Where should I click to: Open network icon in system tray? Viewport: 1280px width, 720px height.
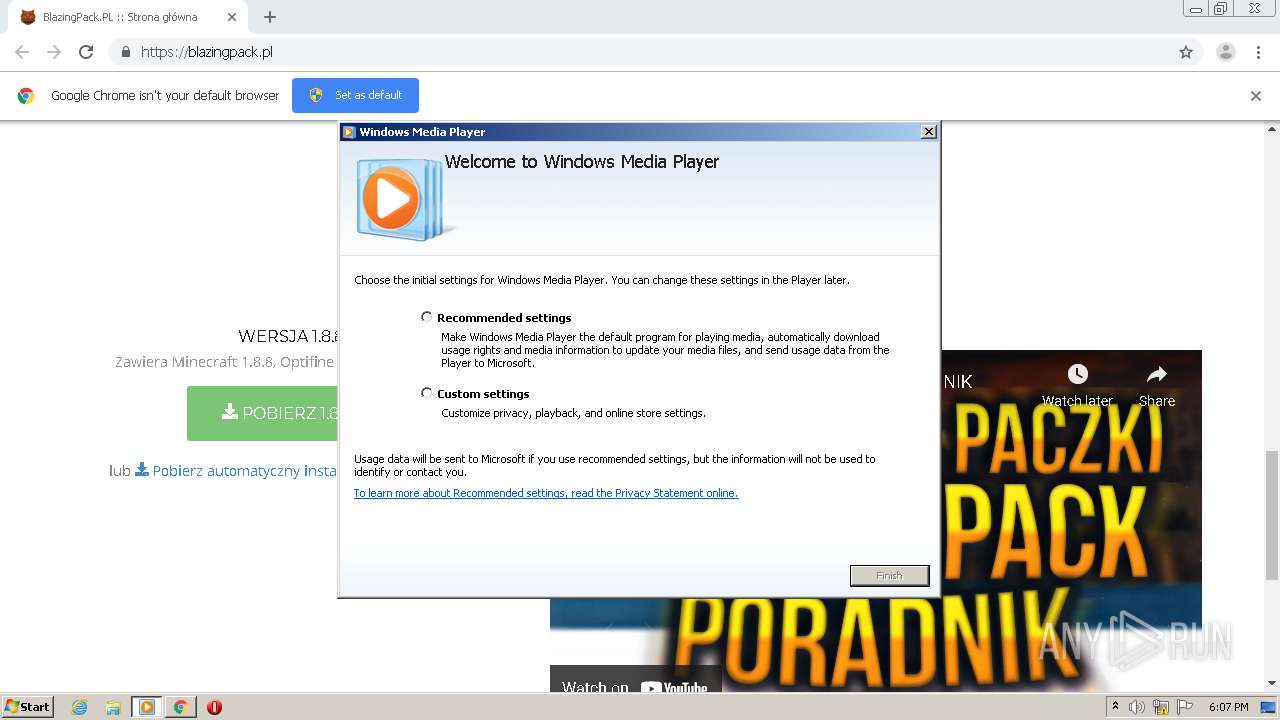coord(1160,707)
